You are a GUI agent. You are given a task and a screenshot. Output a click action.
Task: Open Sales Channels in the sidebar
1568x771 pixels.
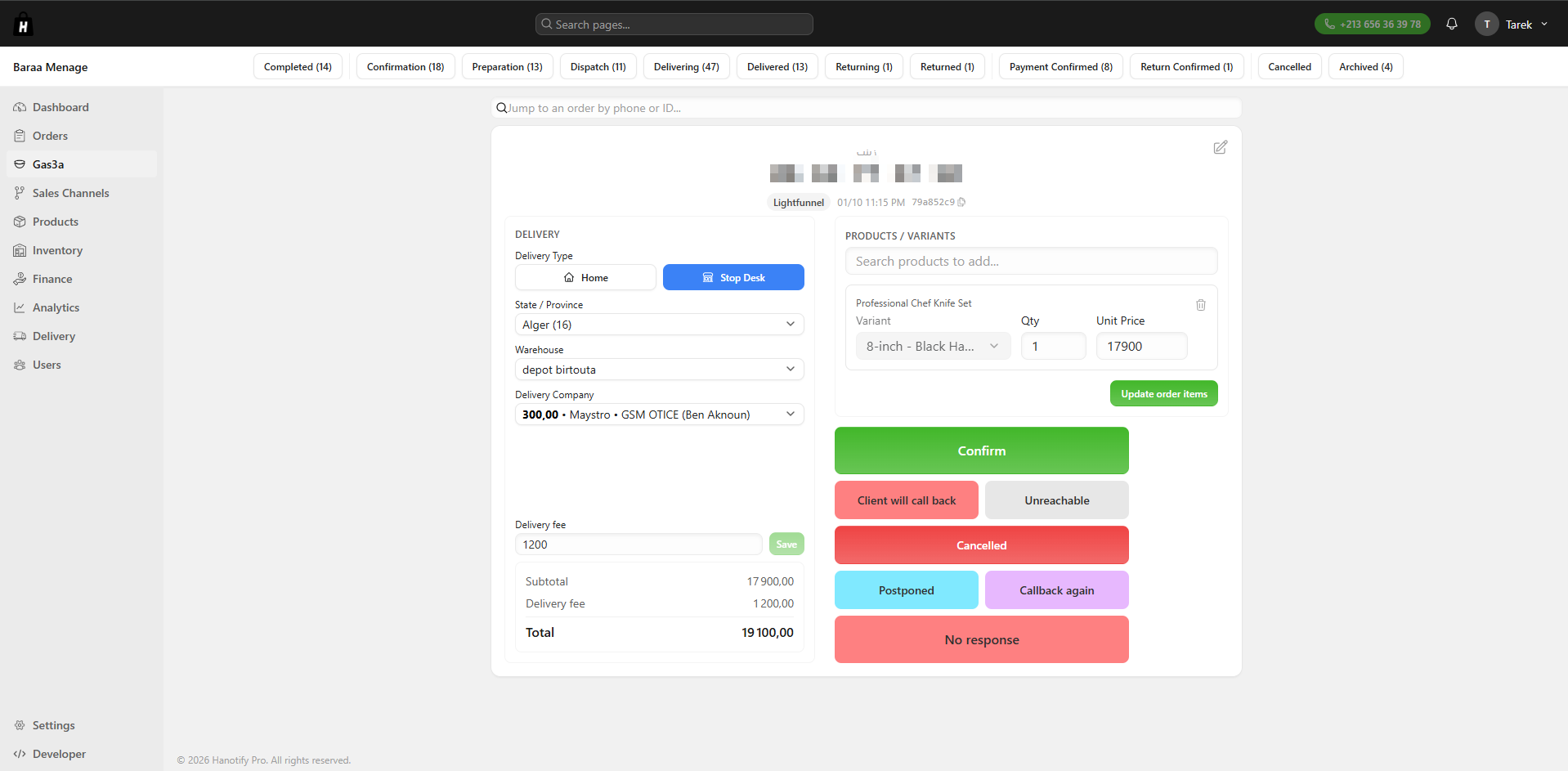[x=82, y=193]
